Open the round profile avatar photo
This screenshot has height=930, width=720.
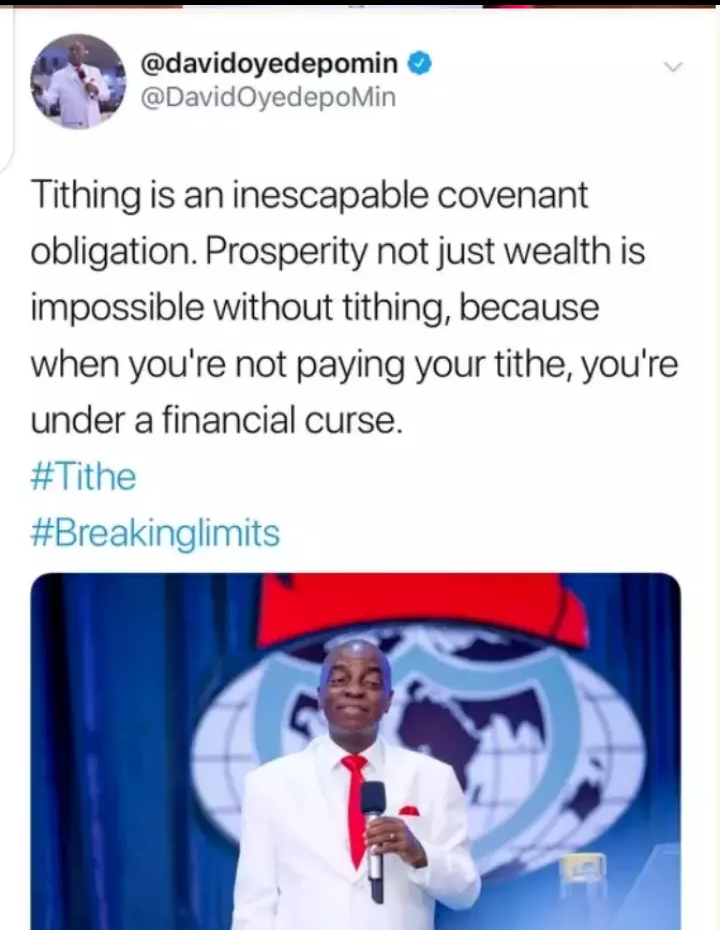(78, 81)
